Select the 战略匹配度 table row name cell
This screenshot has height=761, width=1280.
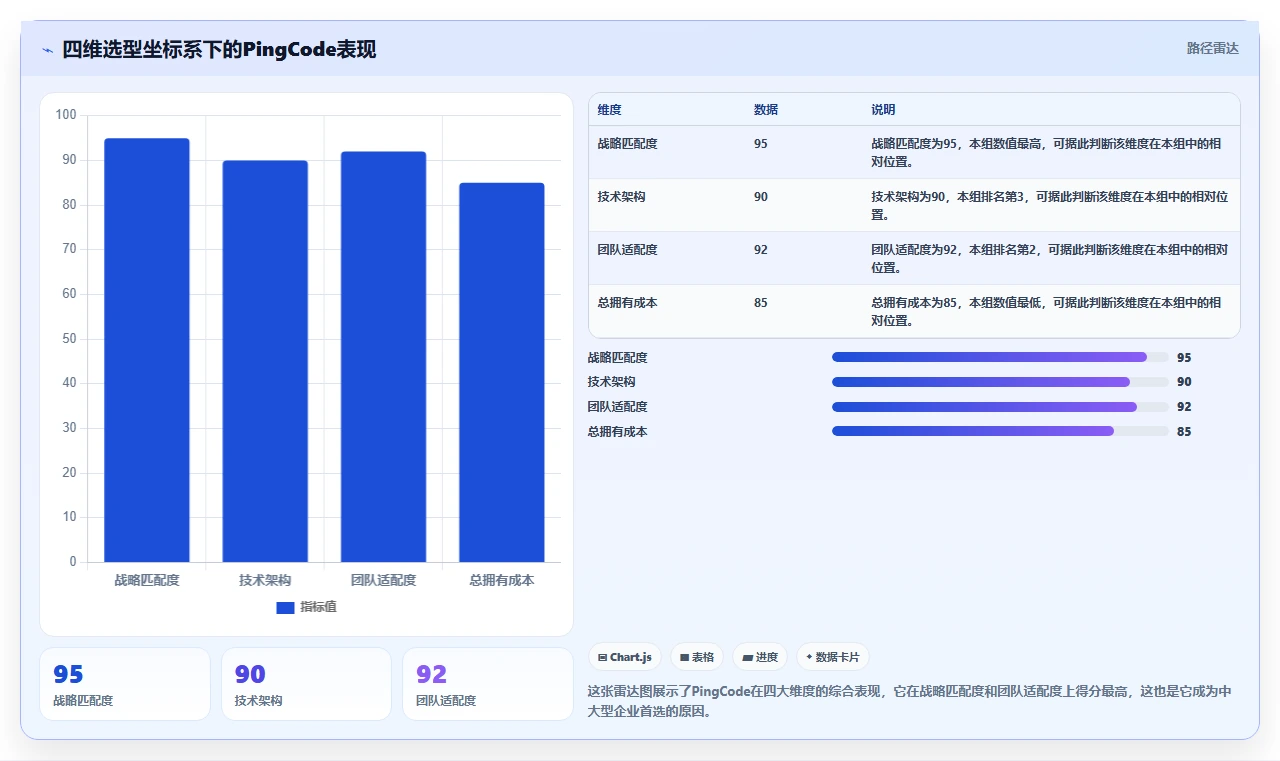pos(627,144)
